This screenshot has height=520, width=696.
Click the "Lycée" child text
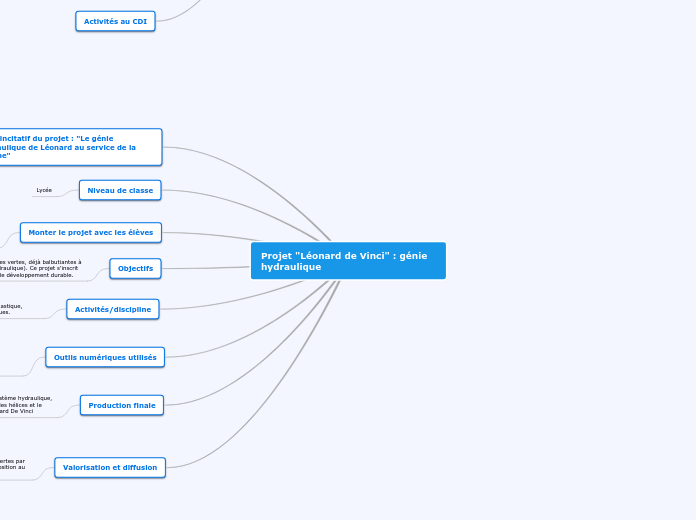44,190
